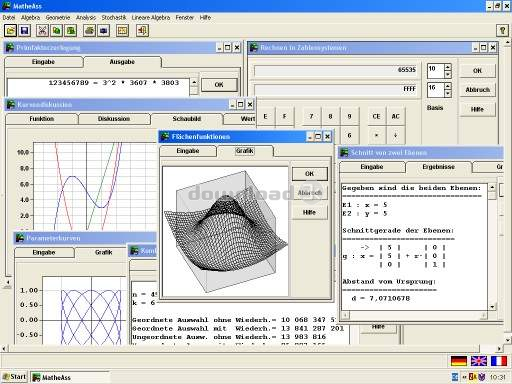Click the Open file toolbar icon

10,31
